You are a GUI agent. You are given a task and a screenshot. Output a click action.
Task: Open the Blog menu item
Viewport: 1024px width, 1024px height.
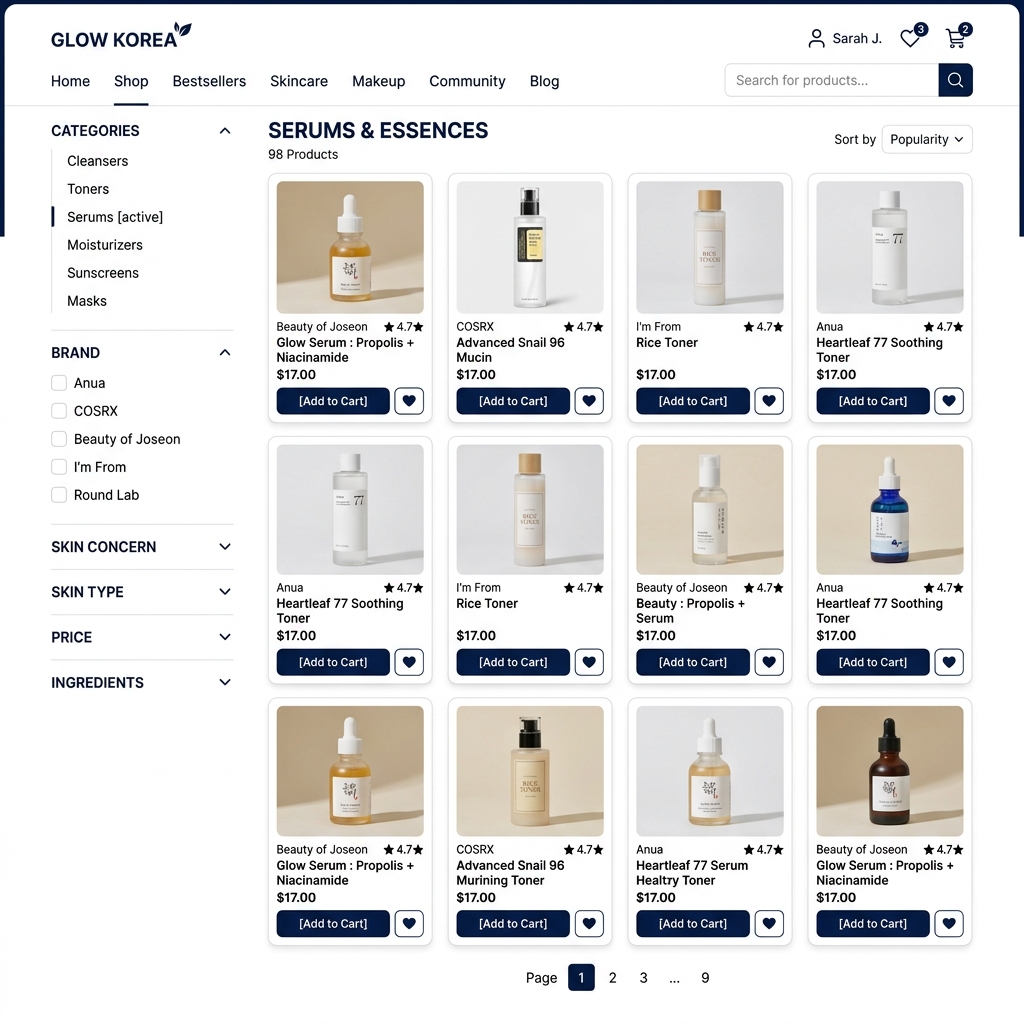544,81
